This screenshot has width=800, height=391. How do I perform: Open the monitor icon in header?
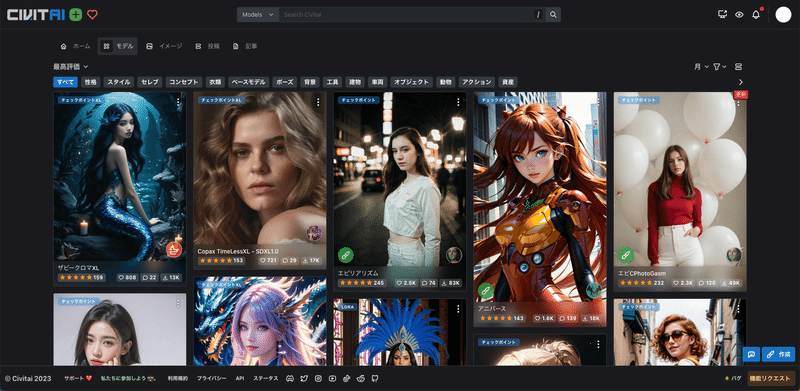point(722,15)
